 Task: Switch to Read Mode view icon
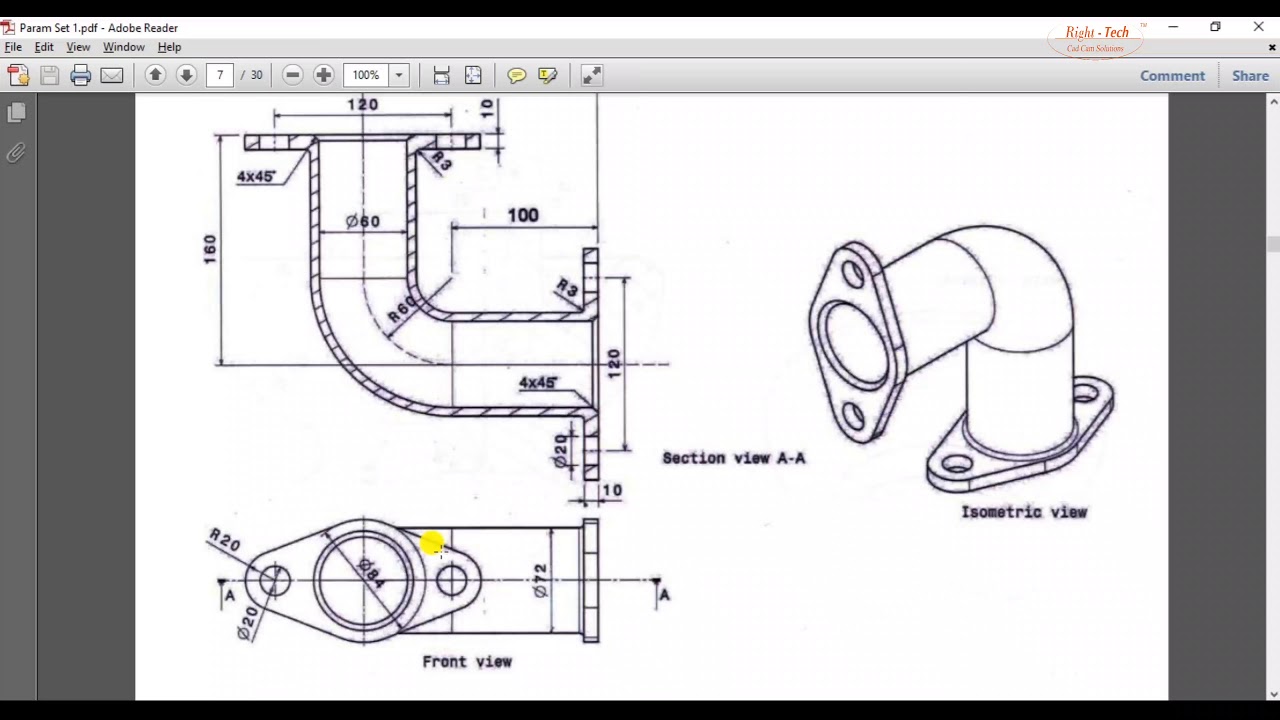(x=592, y=75)
